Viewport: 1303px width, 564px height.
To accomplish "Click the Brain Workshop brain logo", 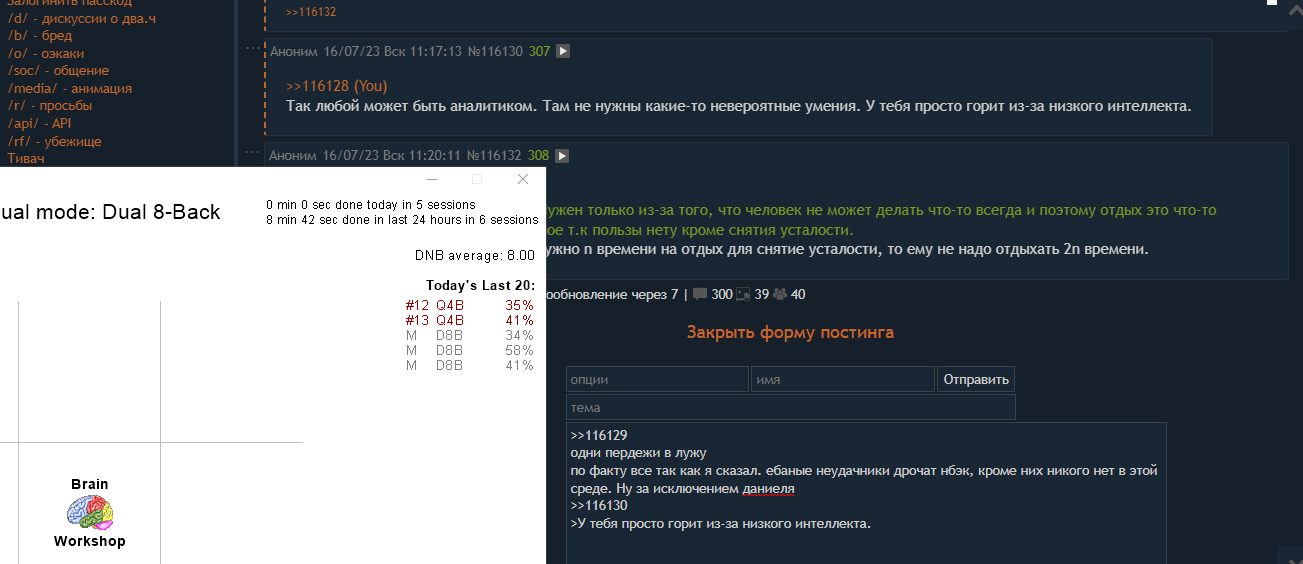I will point(89,513).
